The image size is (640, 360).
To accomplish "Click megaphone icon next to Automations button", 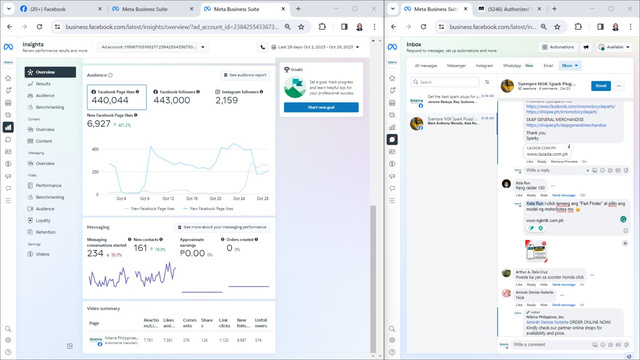I will [x=586, y=47].
